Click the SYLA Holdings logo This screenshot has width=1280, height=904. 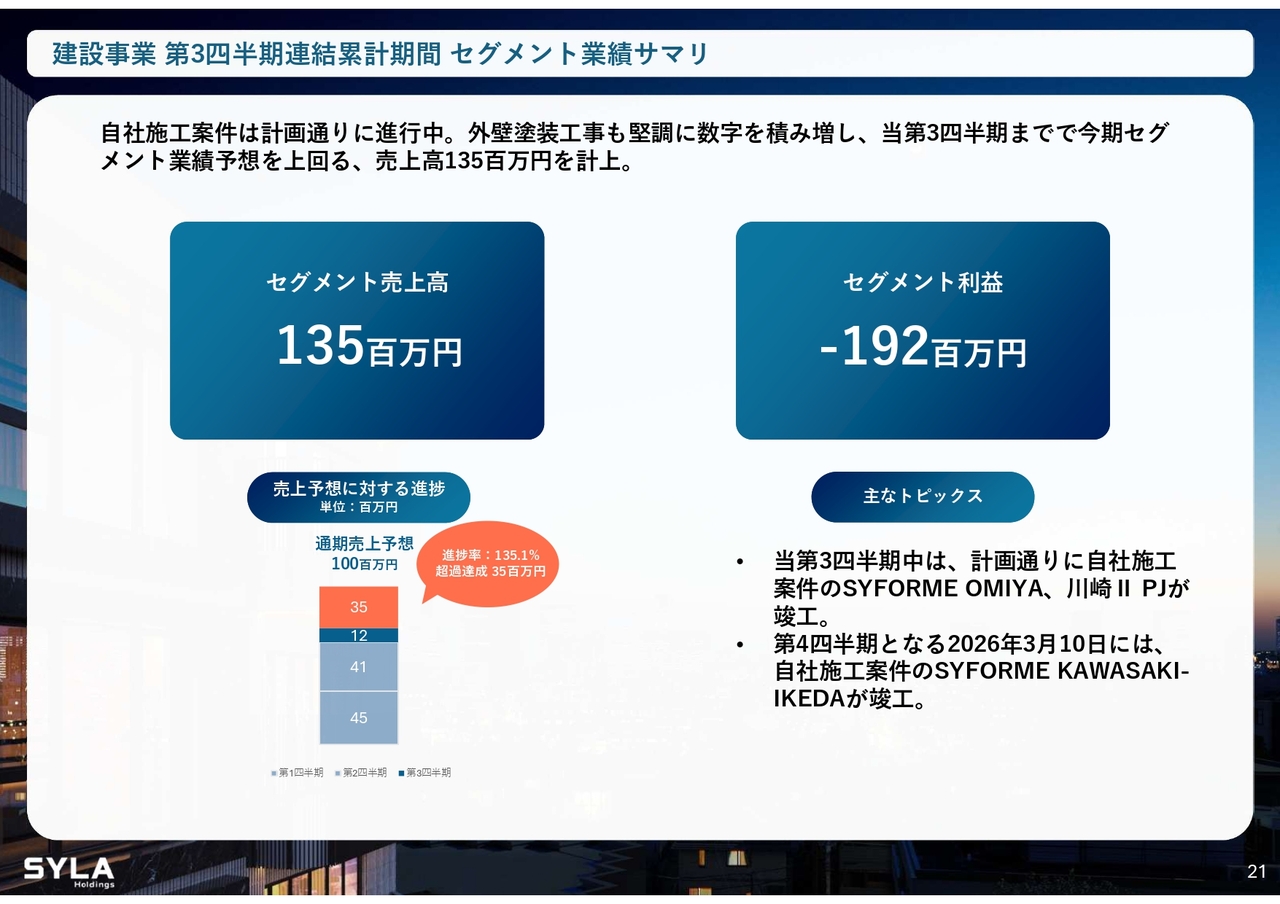pos(68,871)
